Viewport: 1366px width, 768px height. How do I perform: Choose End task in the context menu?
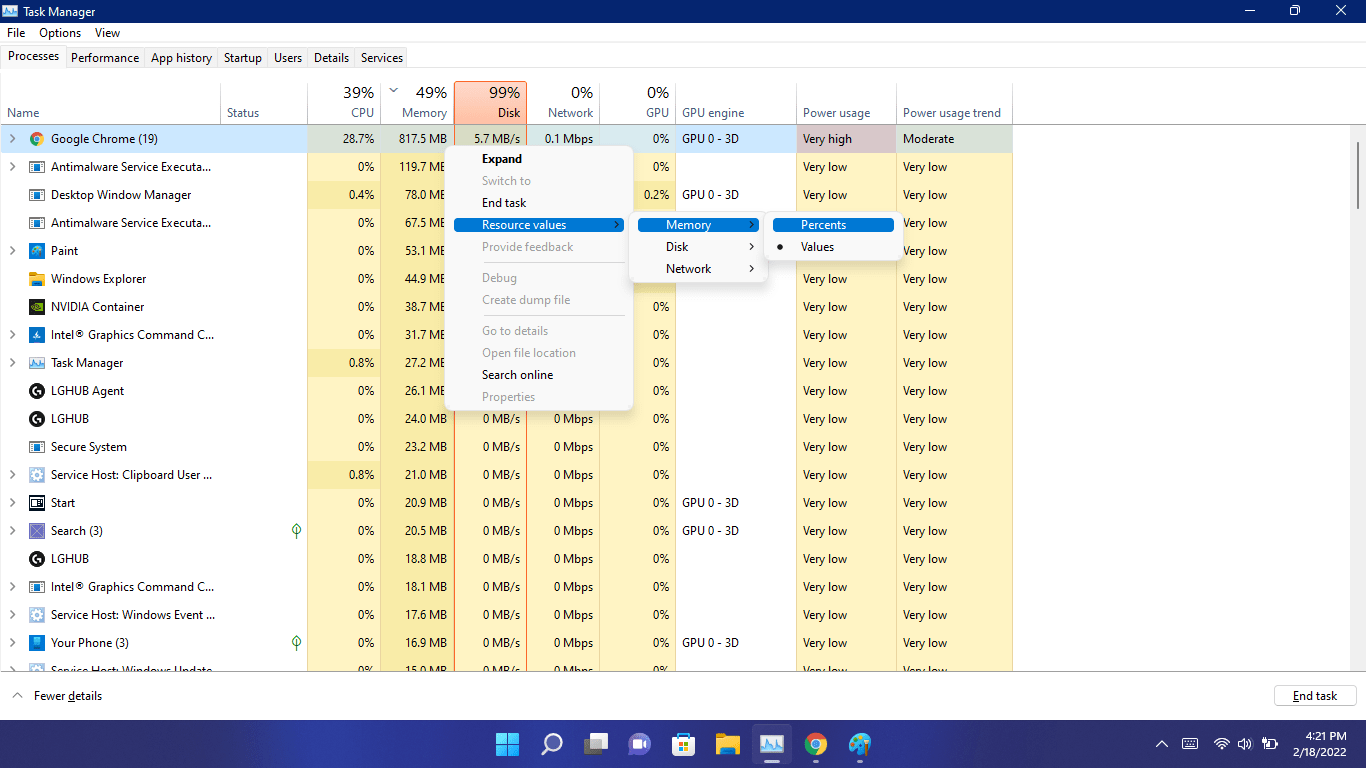539,203
